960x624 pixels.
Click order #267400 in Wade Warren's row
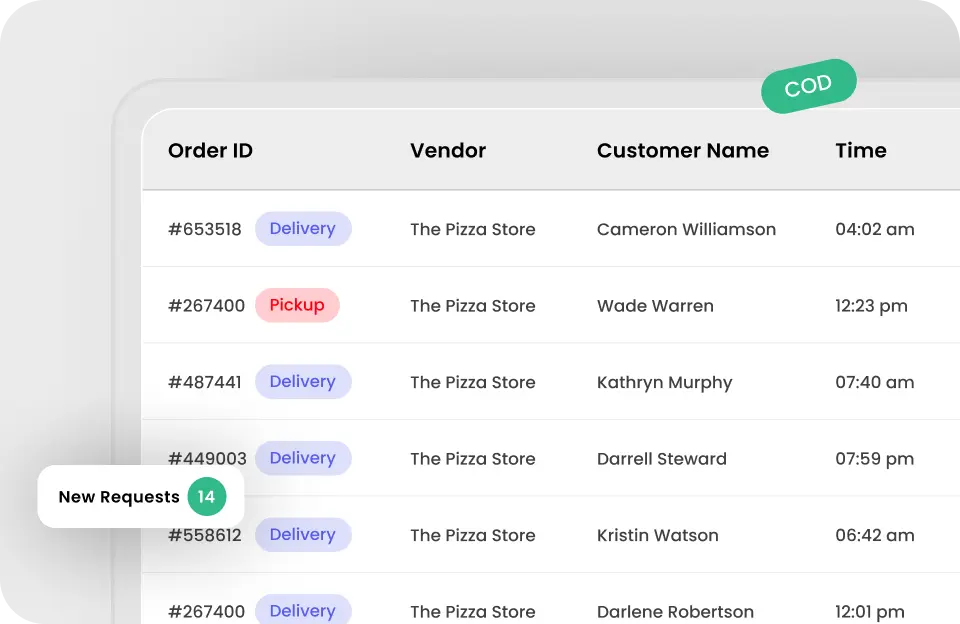(206, 306)
